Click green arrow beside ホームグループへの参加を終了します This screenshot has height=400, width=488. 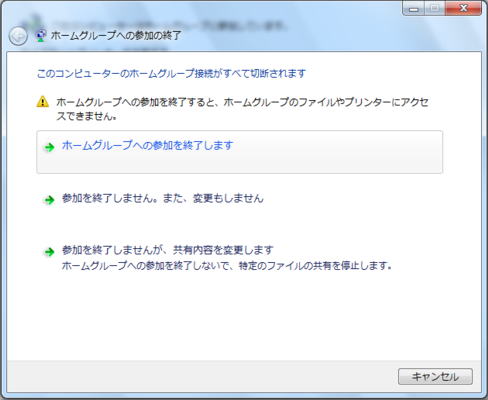[49, 147]
